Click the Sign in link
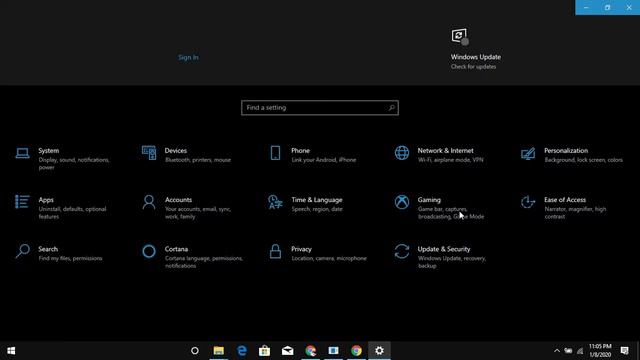This screenshot has width=640, height=360. (x=188, y=57)
